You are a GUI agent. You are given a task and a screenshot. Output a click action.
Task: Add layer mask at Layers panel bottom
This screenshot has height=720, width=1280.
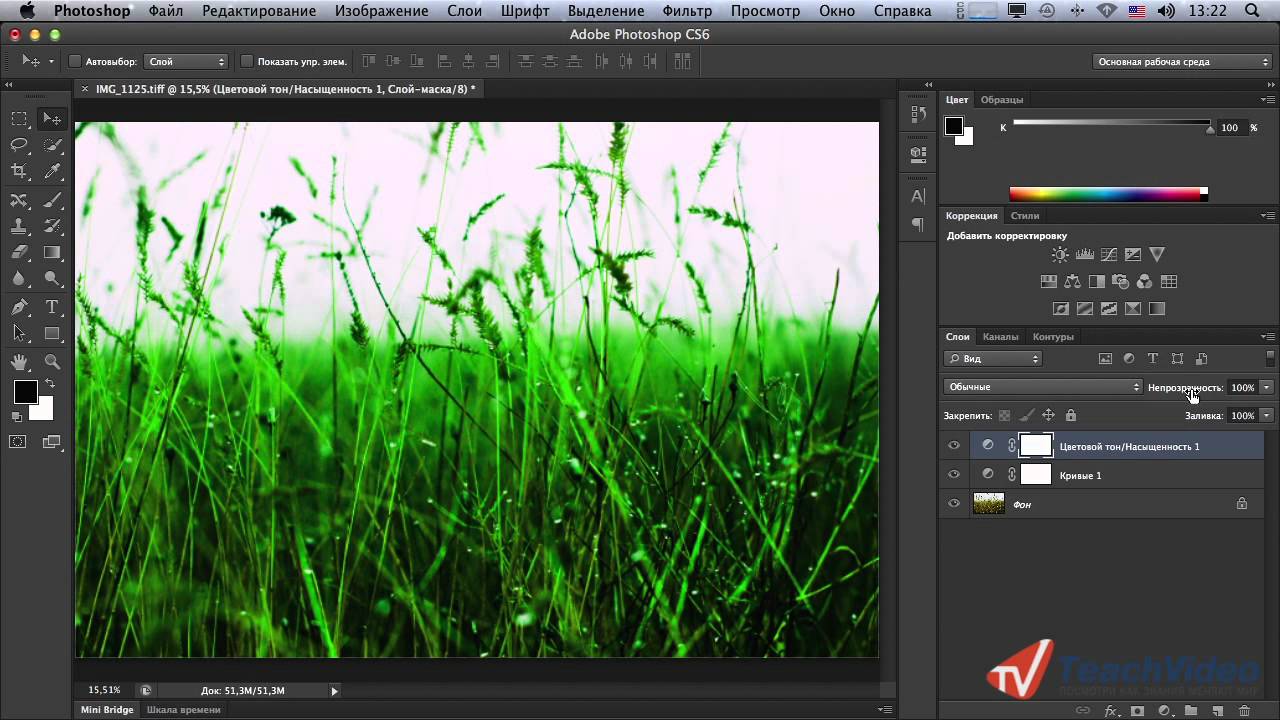(x=1137, y=711)
